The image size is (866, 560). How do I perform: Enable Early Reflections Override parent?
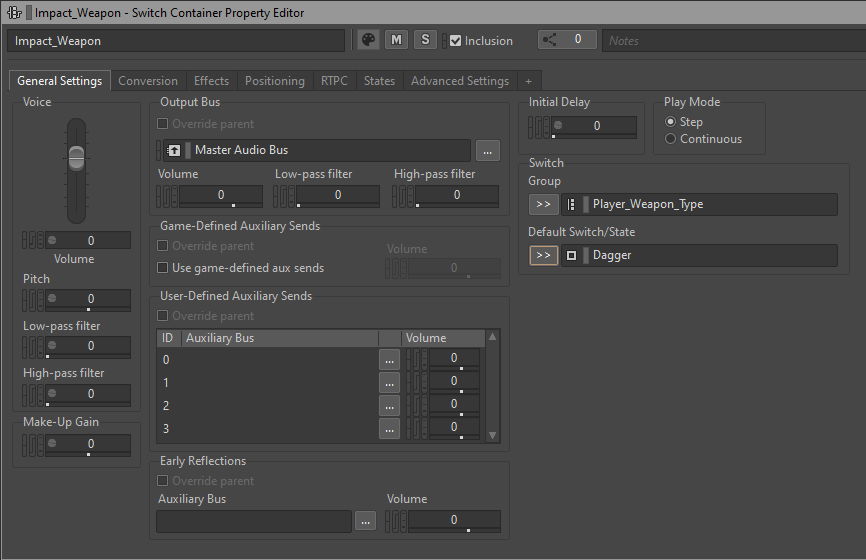tap(162, 480)
